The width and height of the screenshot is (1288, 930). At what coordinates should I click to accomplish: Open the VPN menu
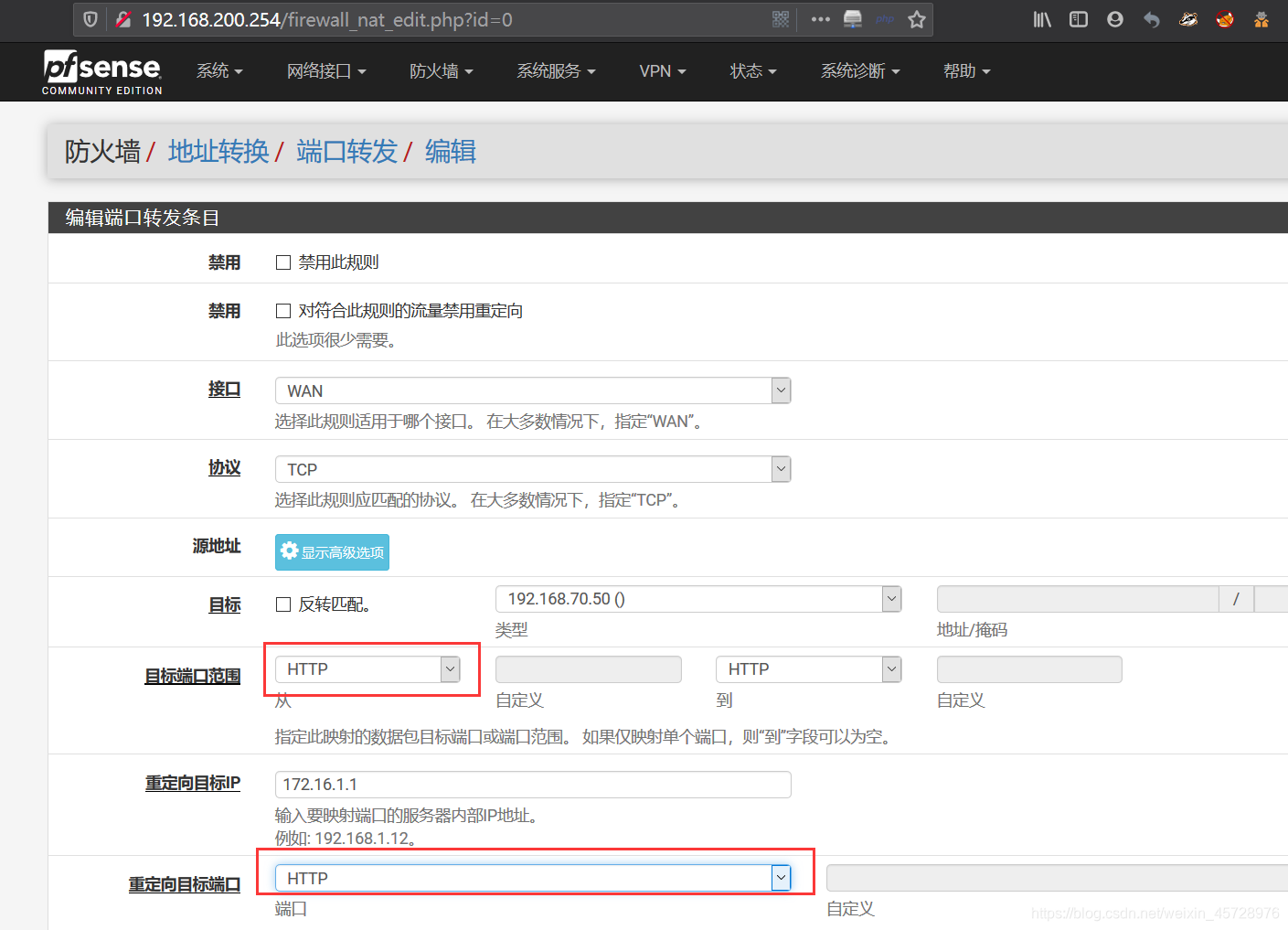pos(663,71)
